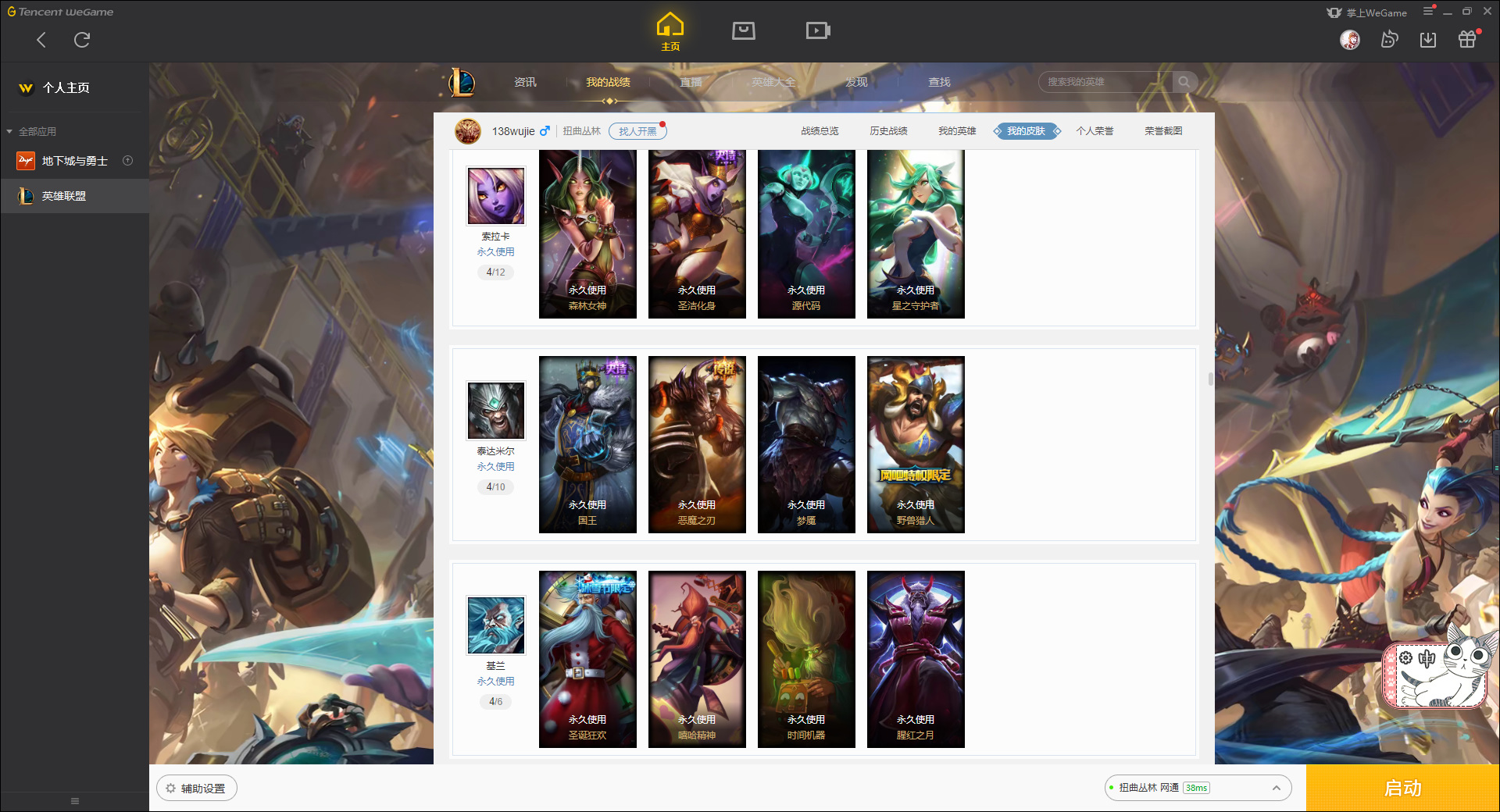Open the video playback icon in the top bar
Image resolution: width=1500 pixels, height=812 pixels.
coord(818,30)
